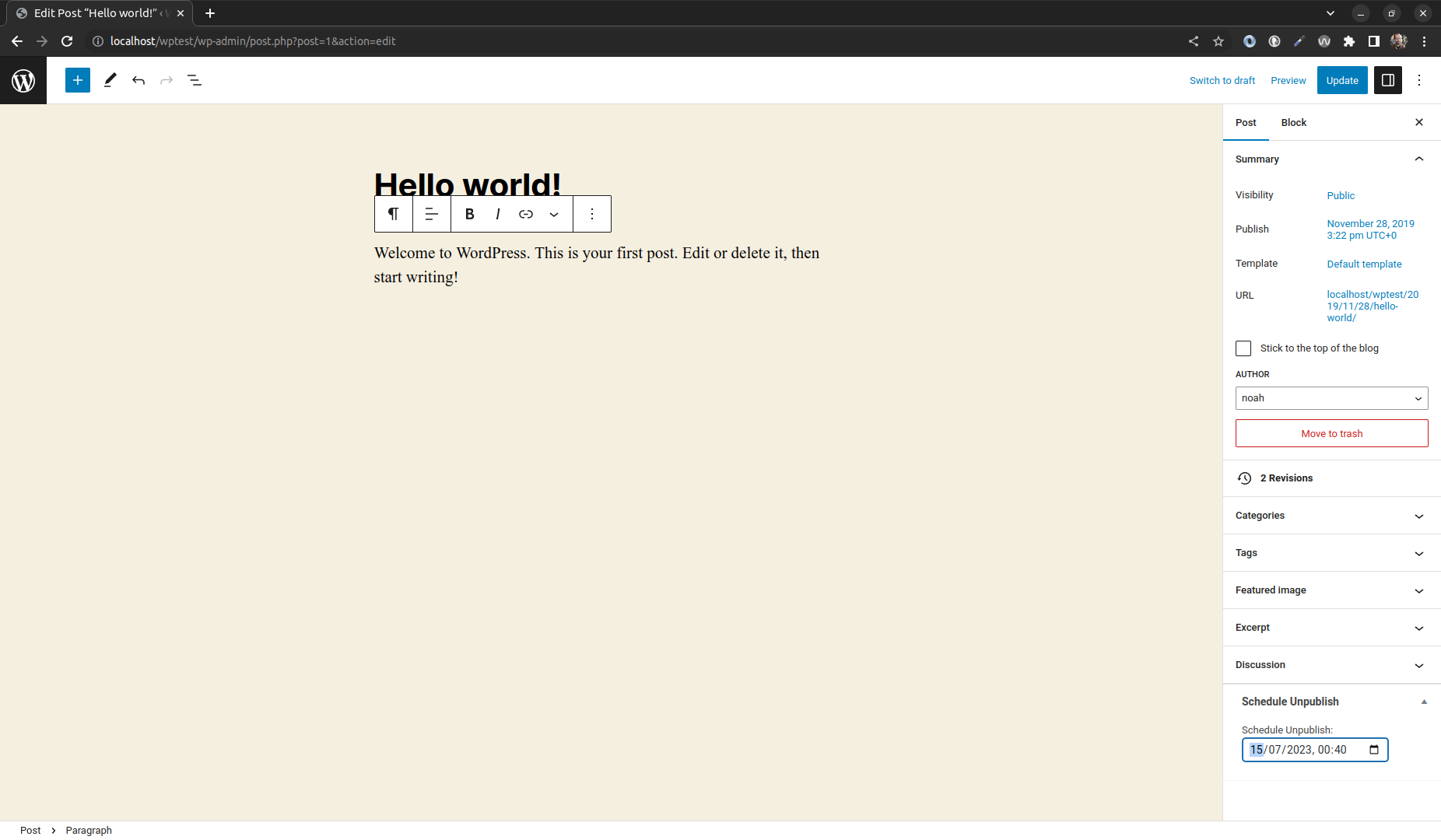Click Switch to draft
Screen dimensions: 1441x840
1222,80
